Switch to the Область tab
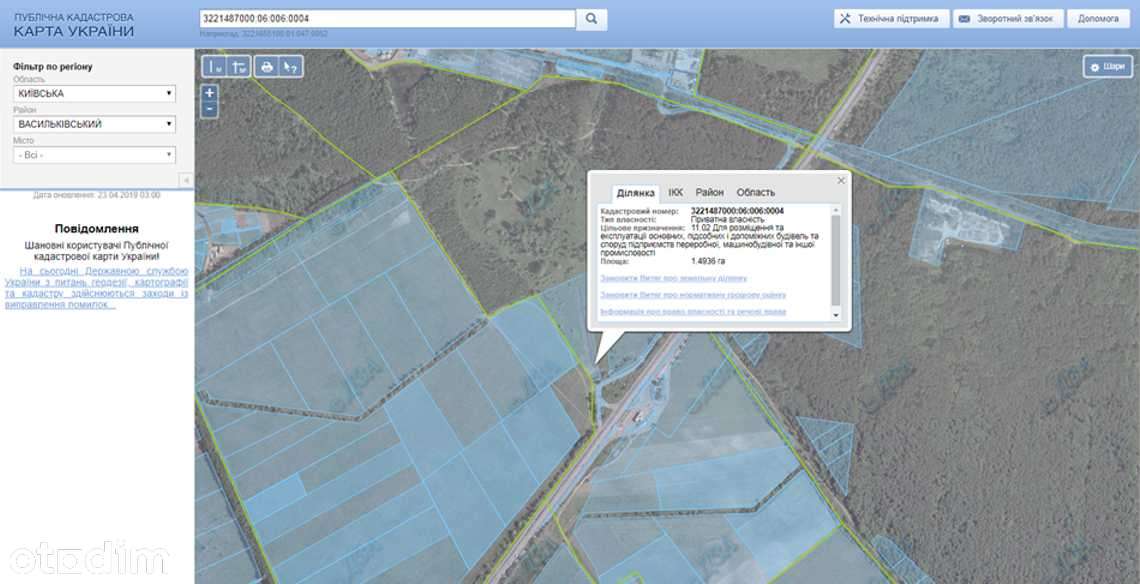 pyautogui.click(x=755, y=193)
